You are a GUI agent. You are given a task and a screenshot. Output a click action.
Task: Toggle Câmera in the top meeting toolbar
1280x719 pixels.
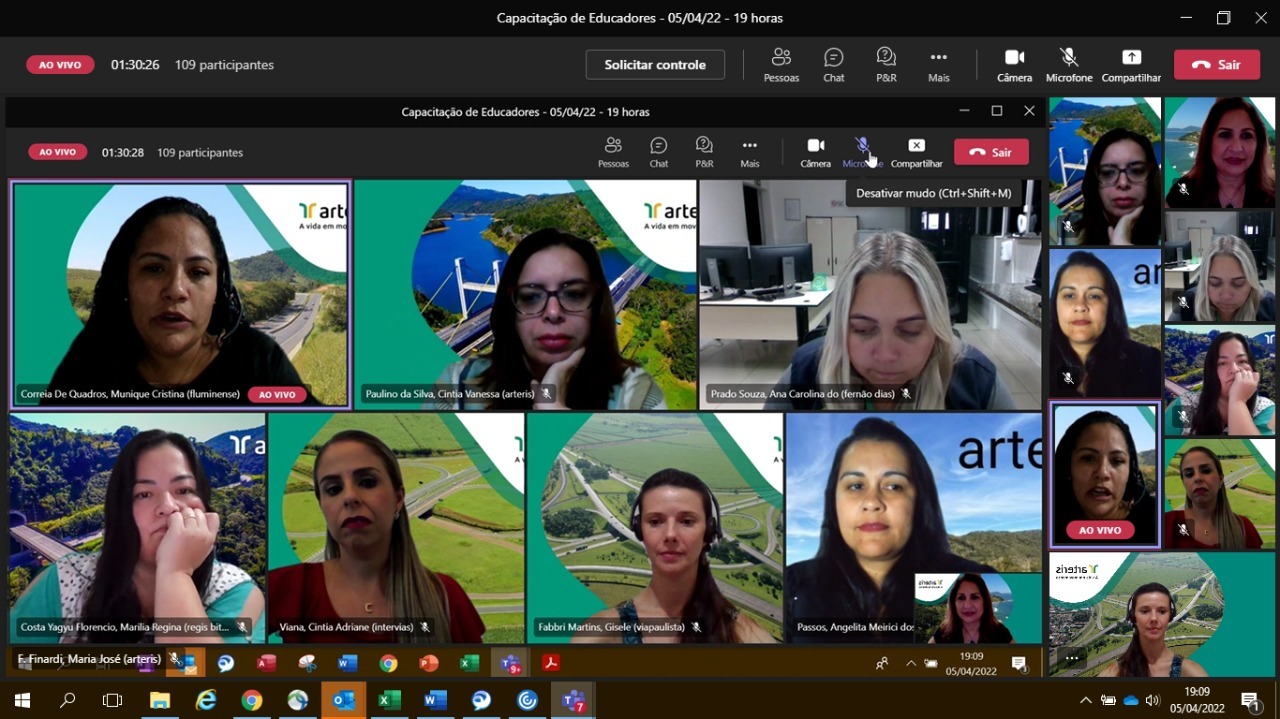pyautogui.click(x=1014, y=64)
